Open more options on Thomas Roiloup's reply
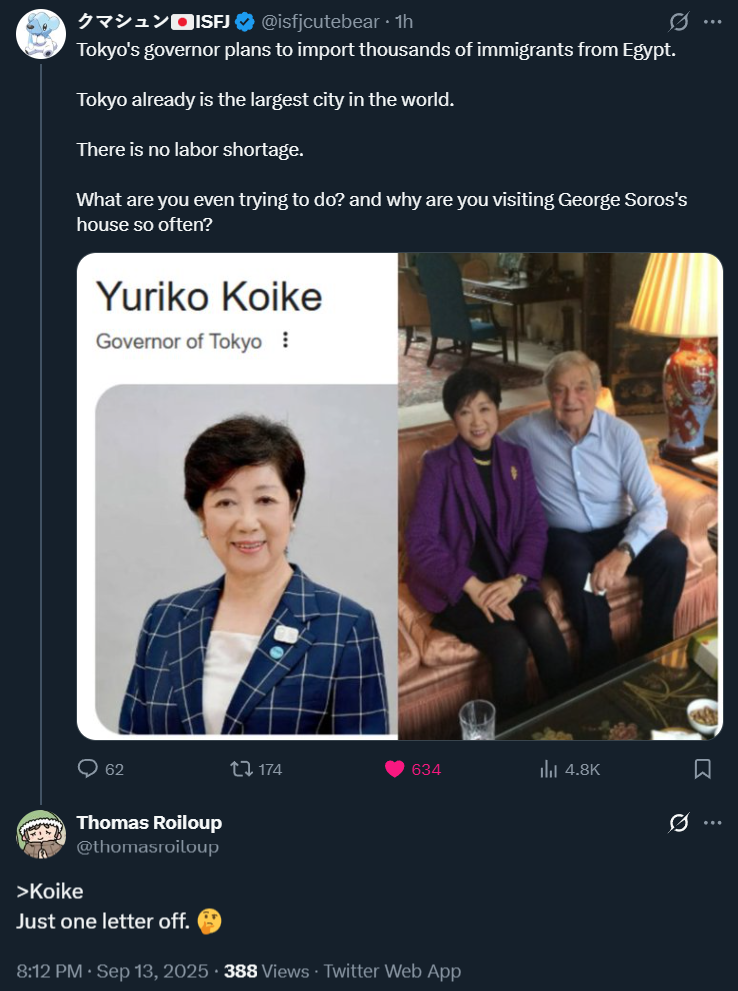Viewport: 738px width, 991px height. 712,823
